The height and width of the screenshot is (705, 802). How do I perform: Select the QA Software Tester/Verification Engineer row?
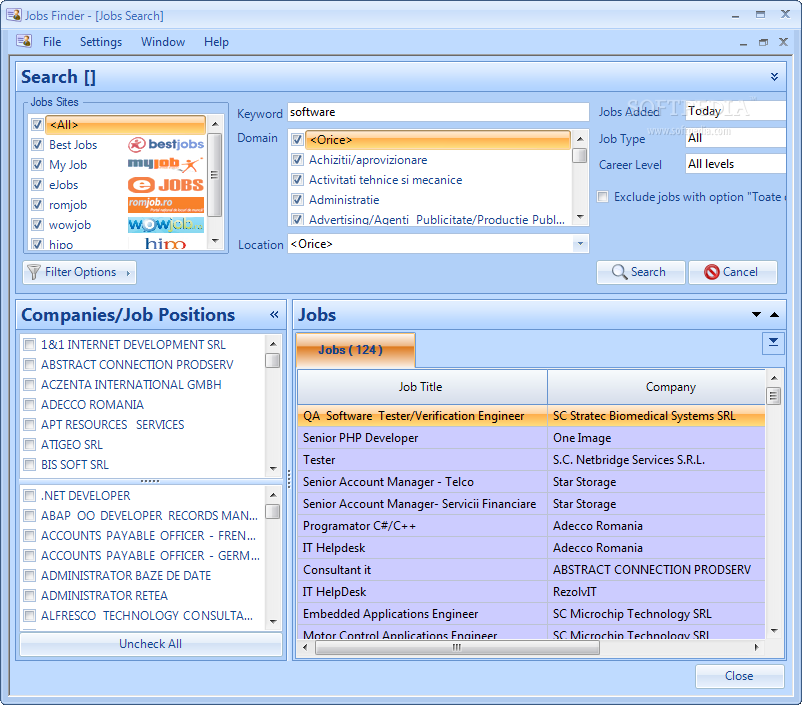pos(531,416)
